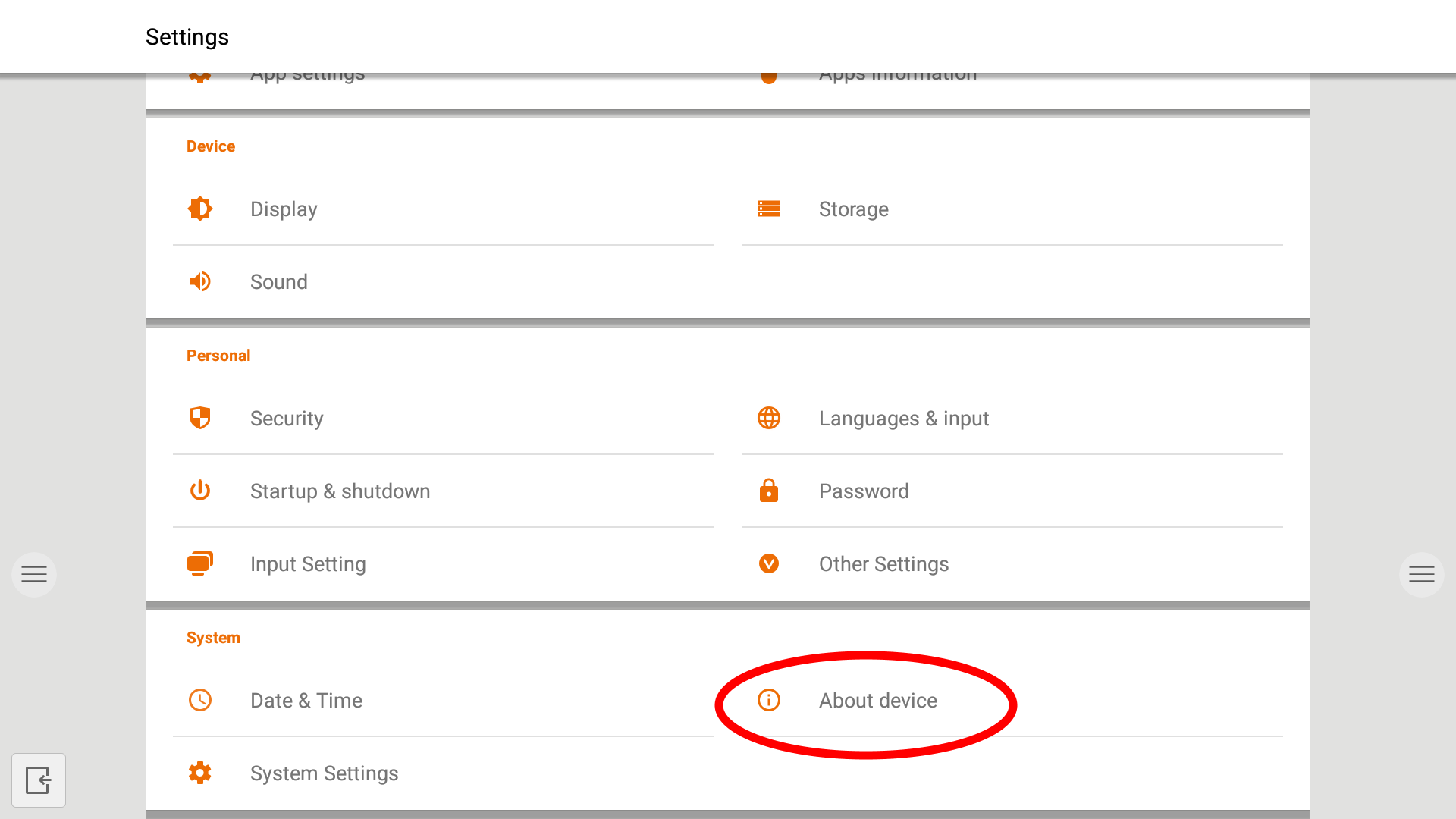Select the Display icon
This screenshot has width=1456, height=819.
tap(199, 209)
